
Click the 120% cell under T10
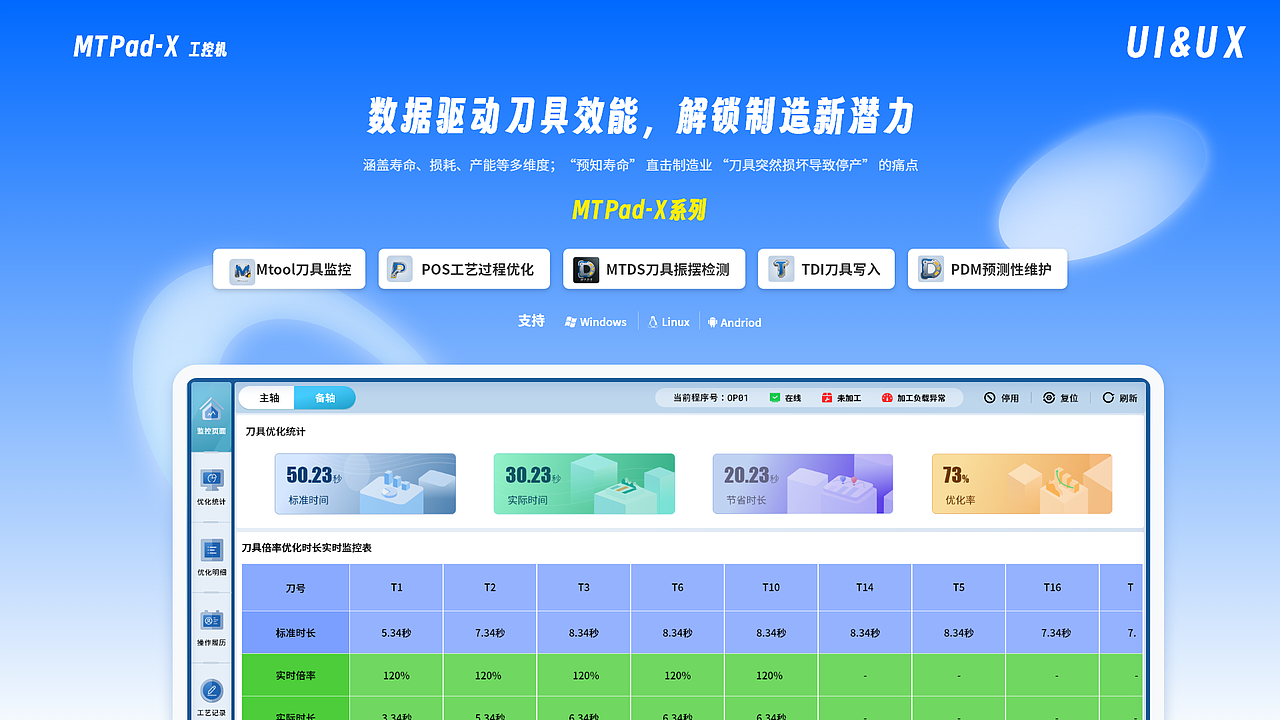770,675
